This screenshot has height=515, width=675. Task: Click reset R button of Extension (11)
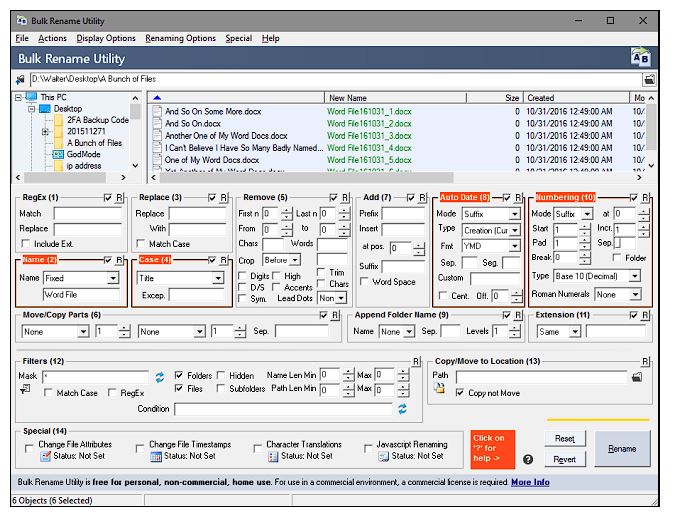click(645, 315)
